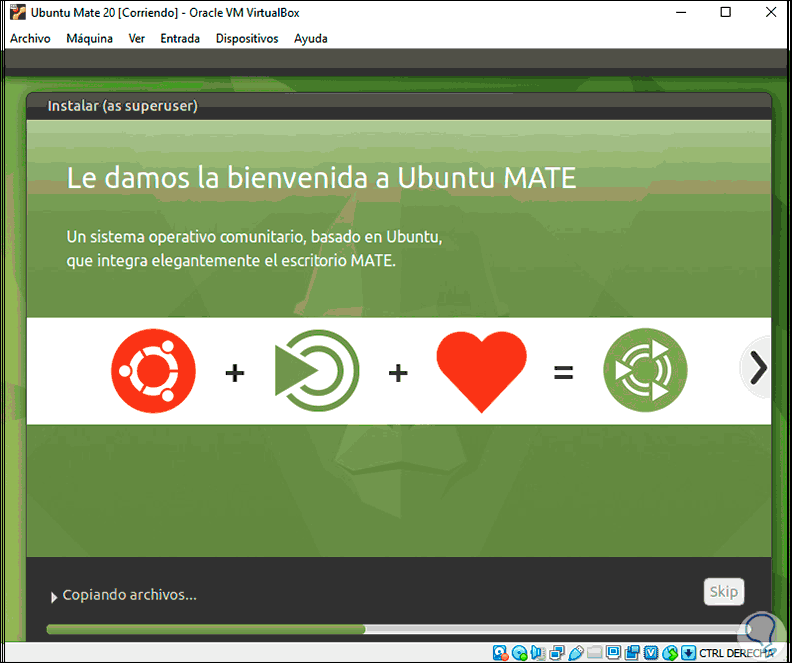Open the Ver menu

(136, 38)
